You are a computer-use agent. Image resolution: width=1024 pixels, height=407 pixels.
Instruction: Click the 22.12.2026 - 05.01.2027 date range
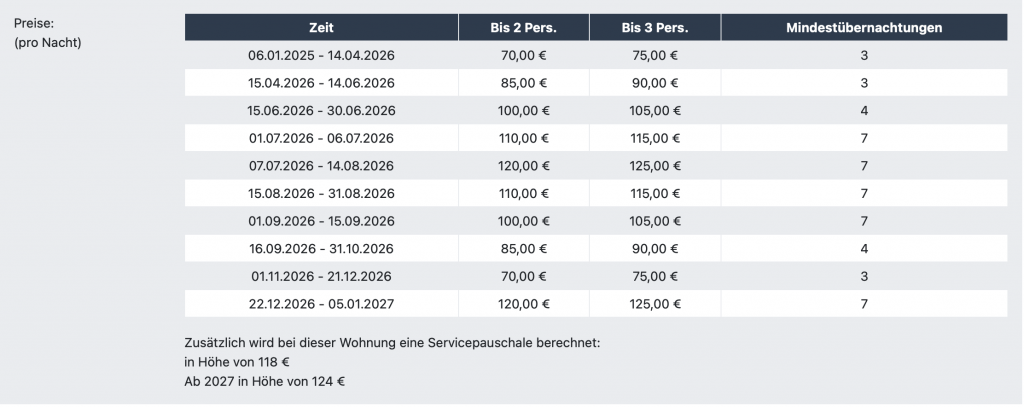(x=321, y=304)
